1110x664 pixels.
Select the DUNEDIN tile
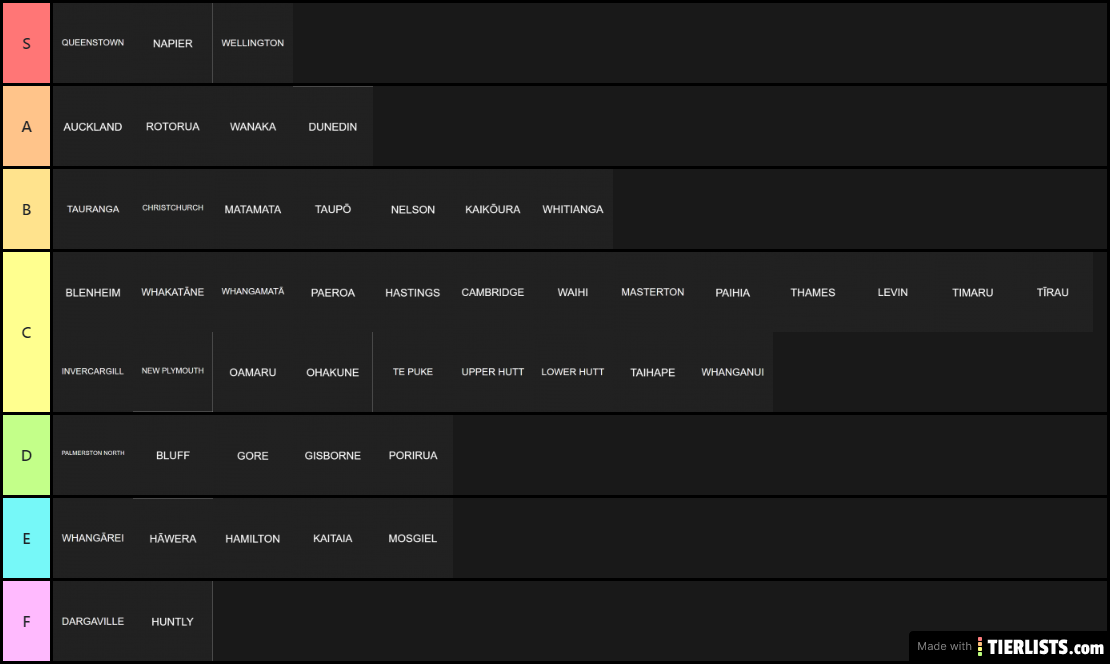[333, 127]
